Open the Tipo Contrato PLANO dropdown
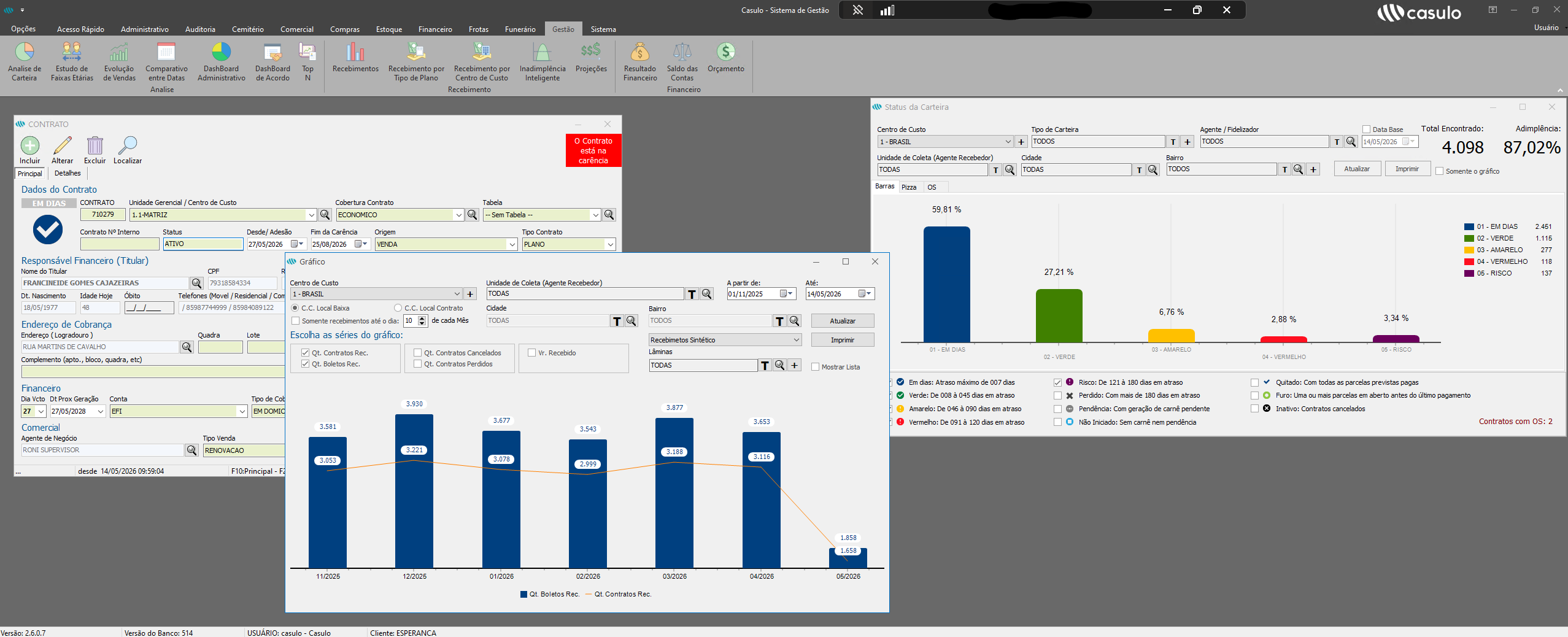The image size is (1568, 637). click(610, 244)
